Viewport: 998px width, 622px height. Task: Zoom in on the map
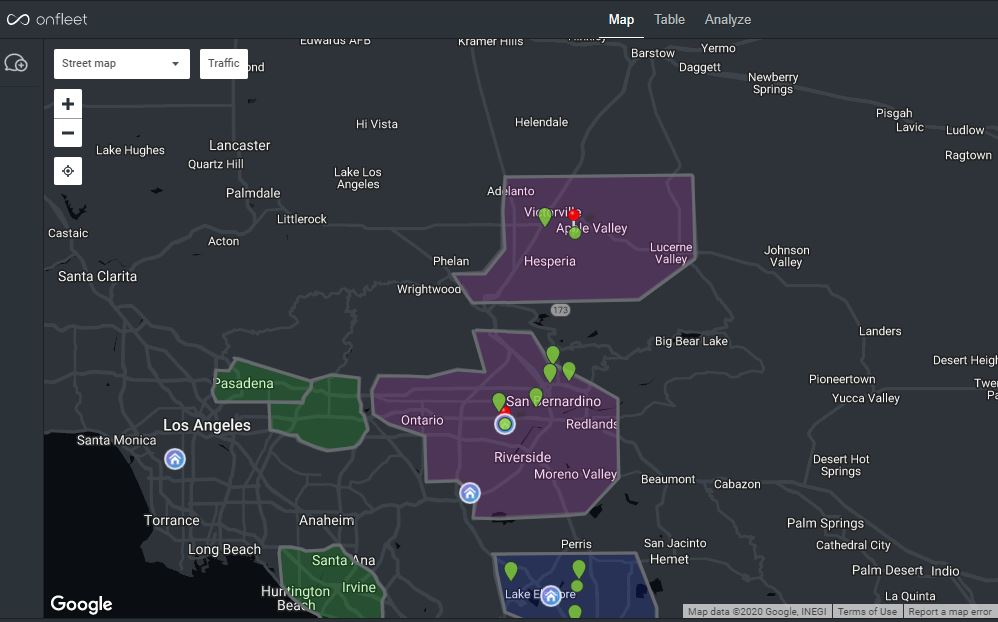tap(68, 104)
